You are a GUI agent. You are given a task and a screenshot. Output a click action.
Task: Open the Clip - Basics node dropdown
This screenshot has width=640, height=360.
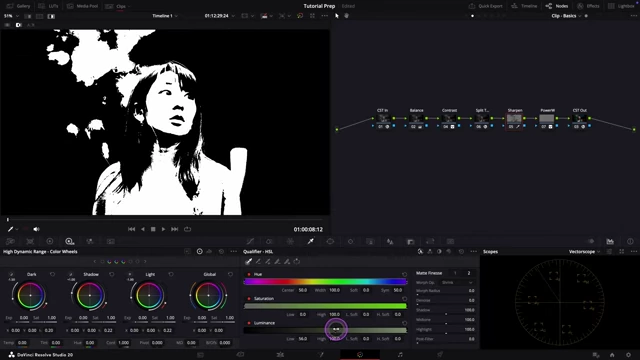click(566, 16)
